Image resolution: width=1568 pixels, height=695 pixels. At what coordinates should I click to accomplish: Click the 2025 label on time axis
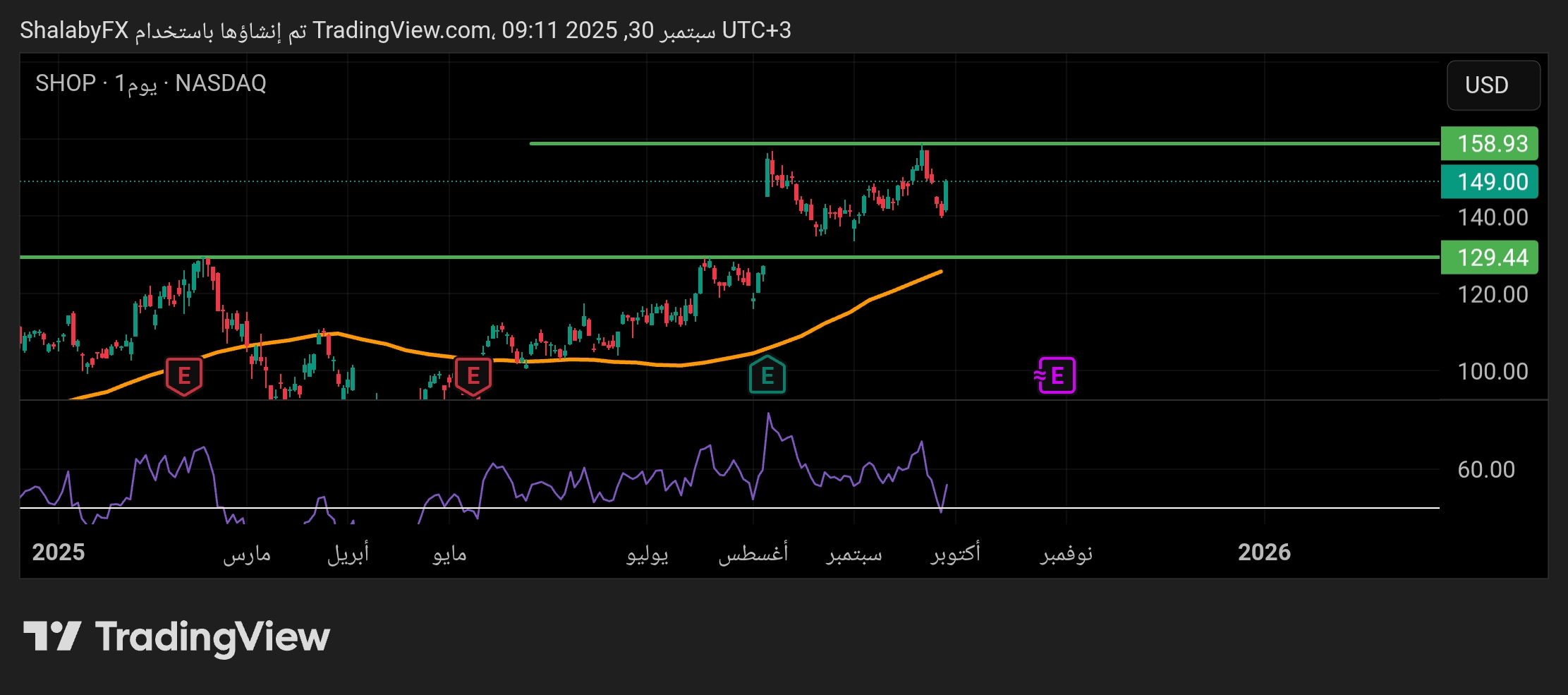click(x=59, y=552)
